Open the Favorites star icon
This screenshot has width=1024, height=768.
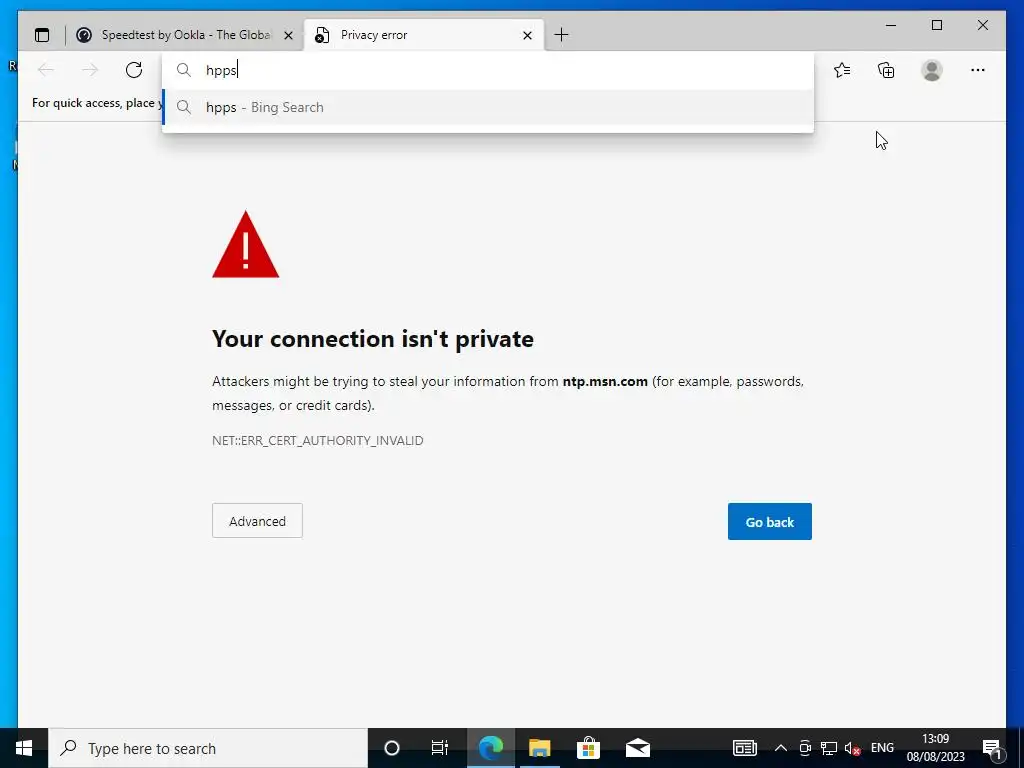click(842, 70)
